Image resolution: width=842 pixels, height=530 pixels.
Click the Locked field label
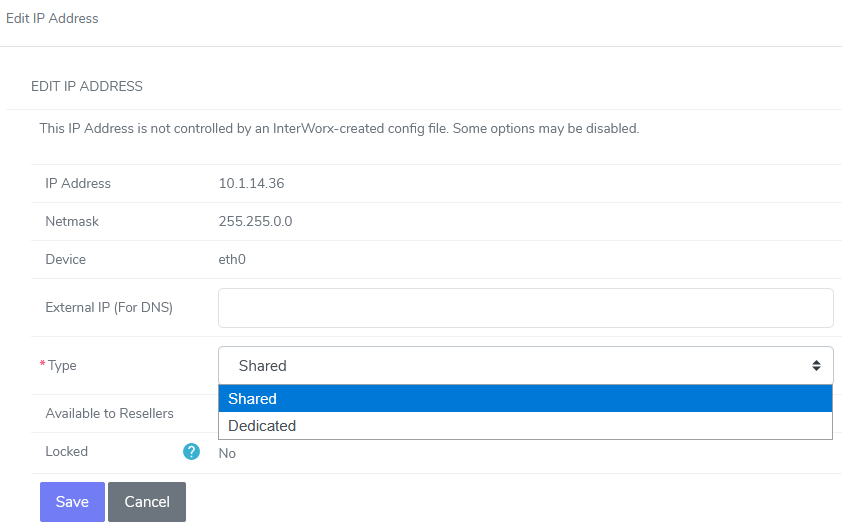(66, 452)
